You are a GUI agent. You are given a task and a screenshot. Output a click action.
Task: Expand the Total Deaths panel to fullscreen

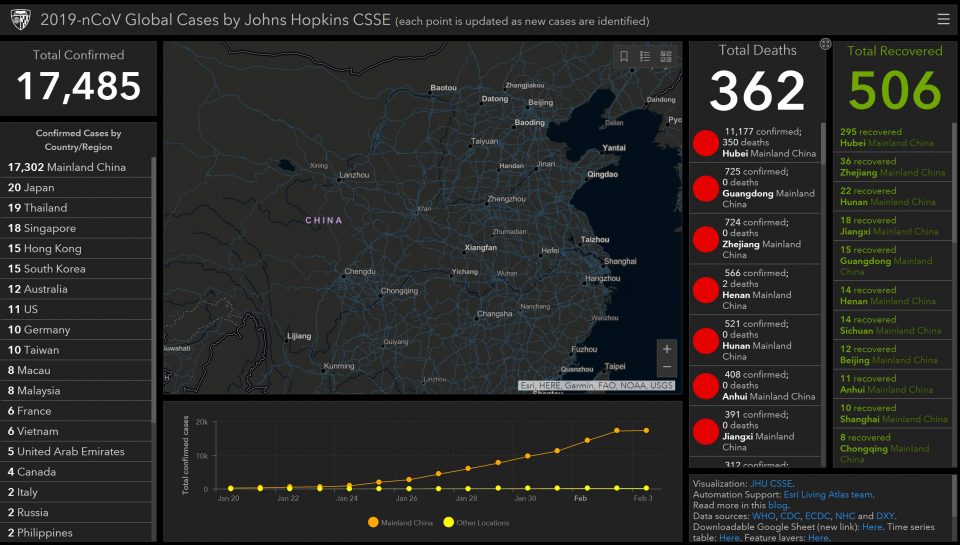tap(825, 44)
